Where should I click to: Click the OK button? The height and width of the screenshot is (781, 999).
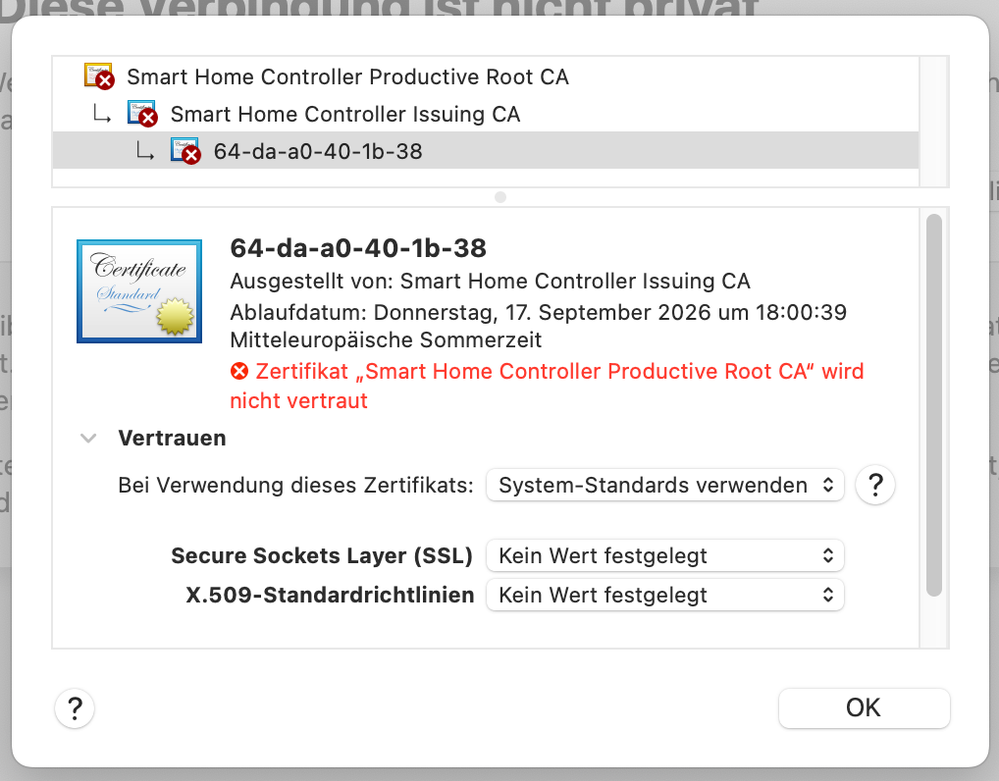pyautogui.click(x=863, y=708)
